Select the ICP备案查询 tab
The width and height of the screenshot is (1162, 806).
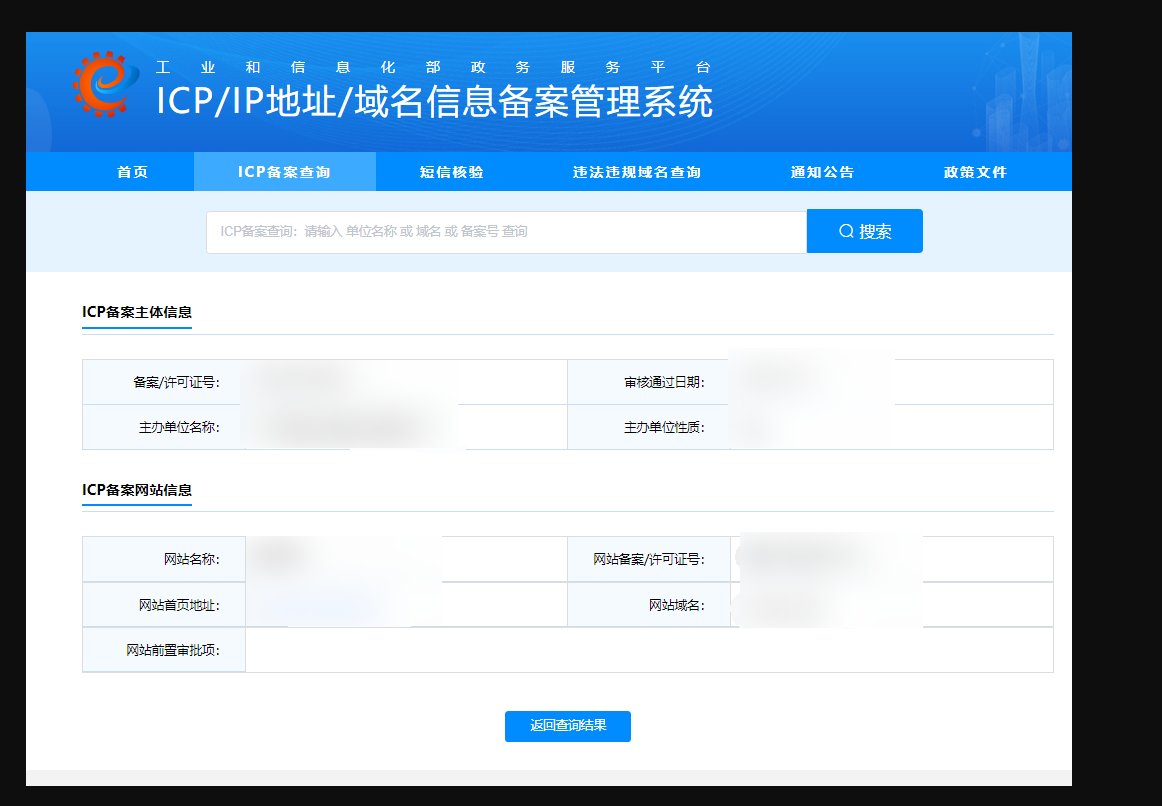coord(284,172)
